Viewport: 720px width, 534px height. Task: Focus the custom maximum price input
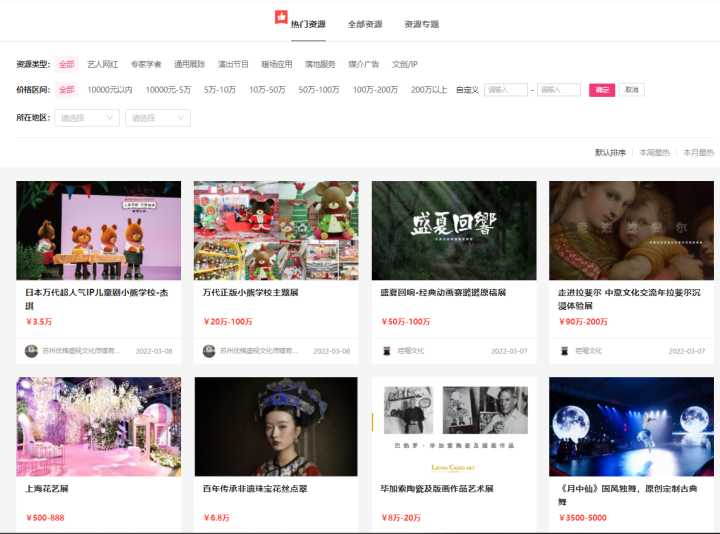(559, 90)
